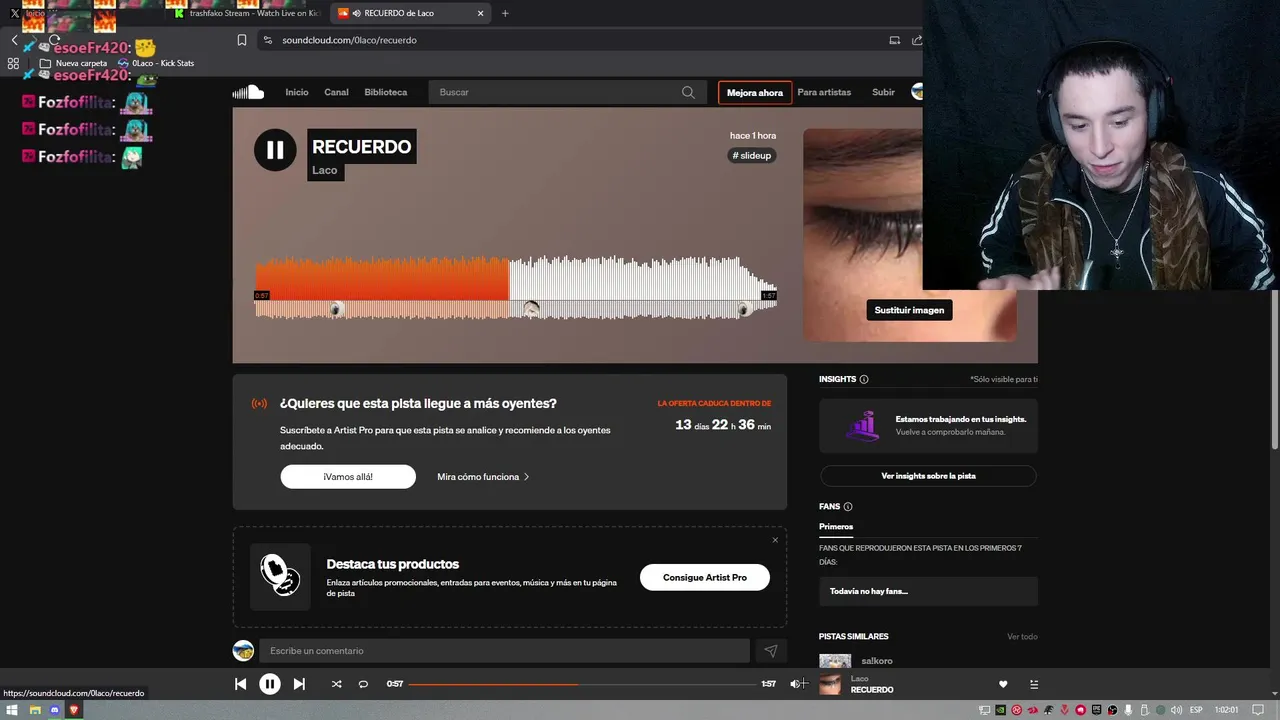Open the cast screen icon in the address bar

(x=894, y=40)
